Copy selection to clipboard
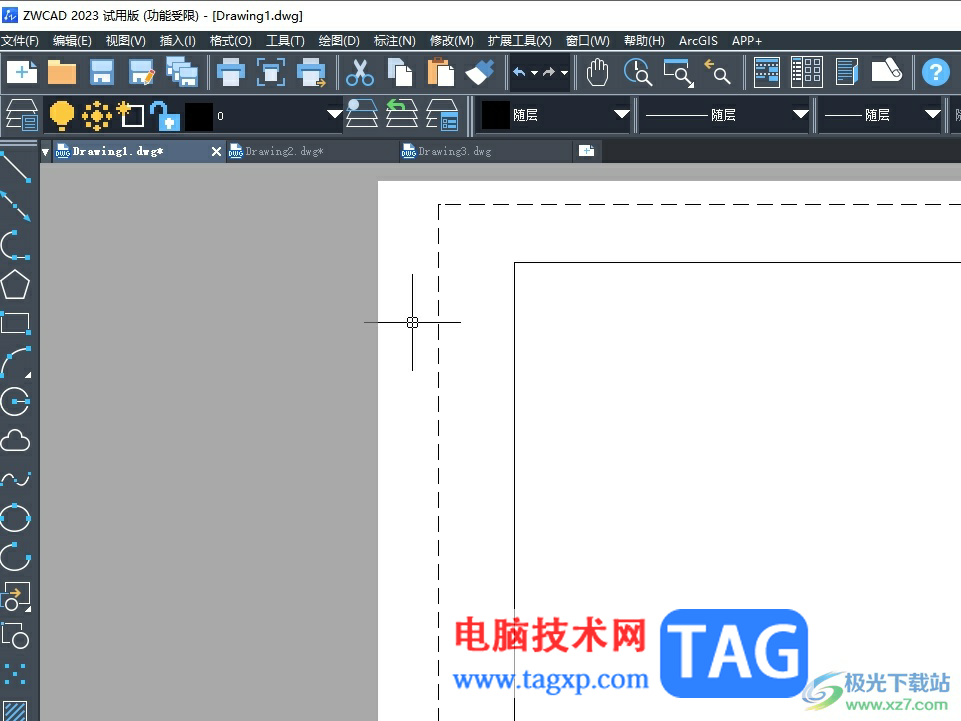Screen dimensions: 961x721 [x=400, y=72]
